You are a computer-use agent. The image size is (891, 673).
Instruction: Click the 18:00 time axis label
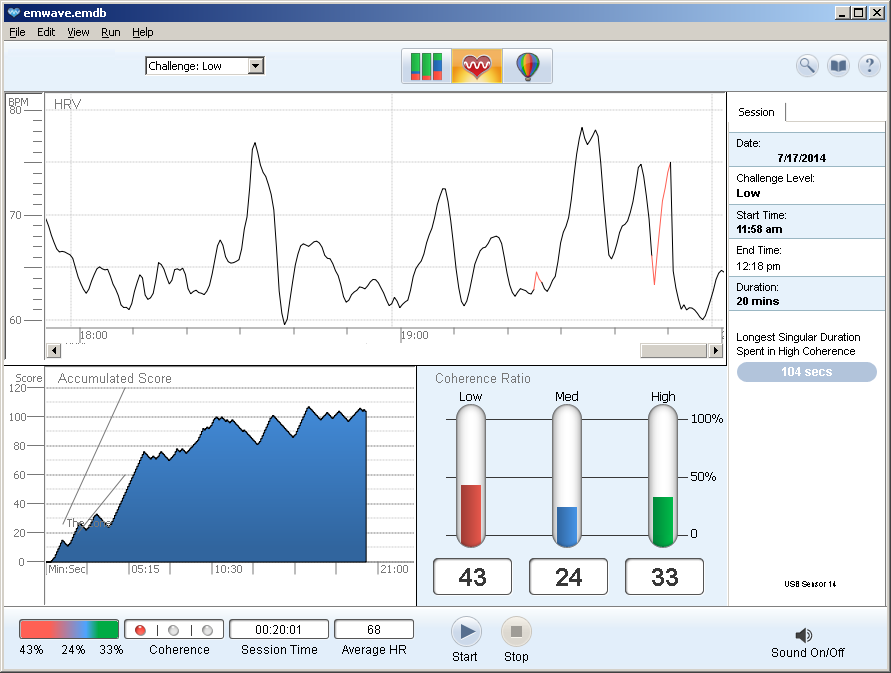coord(93,335)
